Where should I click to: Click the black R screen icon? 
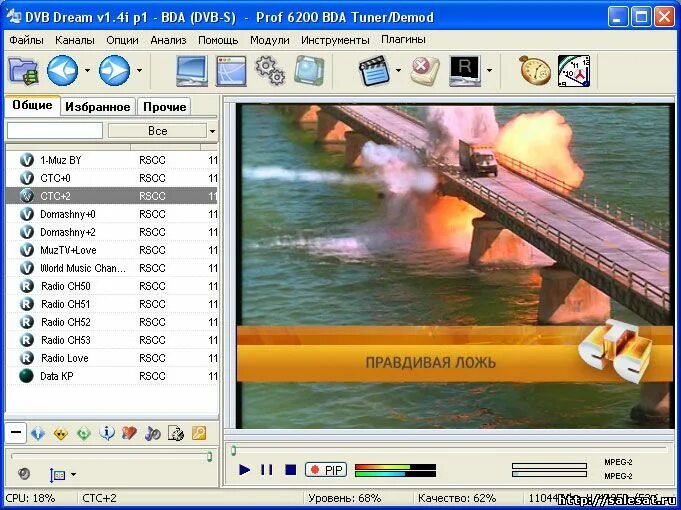point(465,70)
